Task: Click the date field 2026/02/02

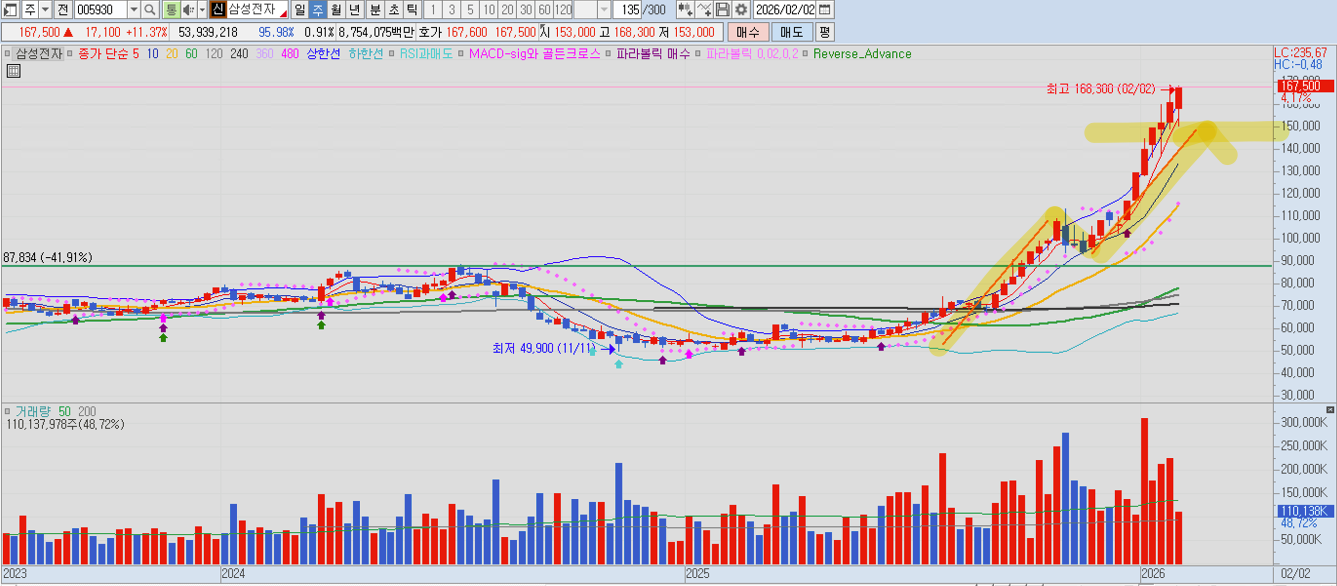Action: (x=785, y=9)
